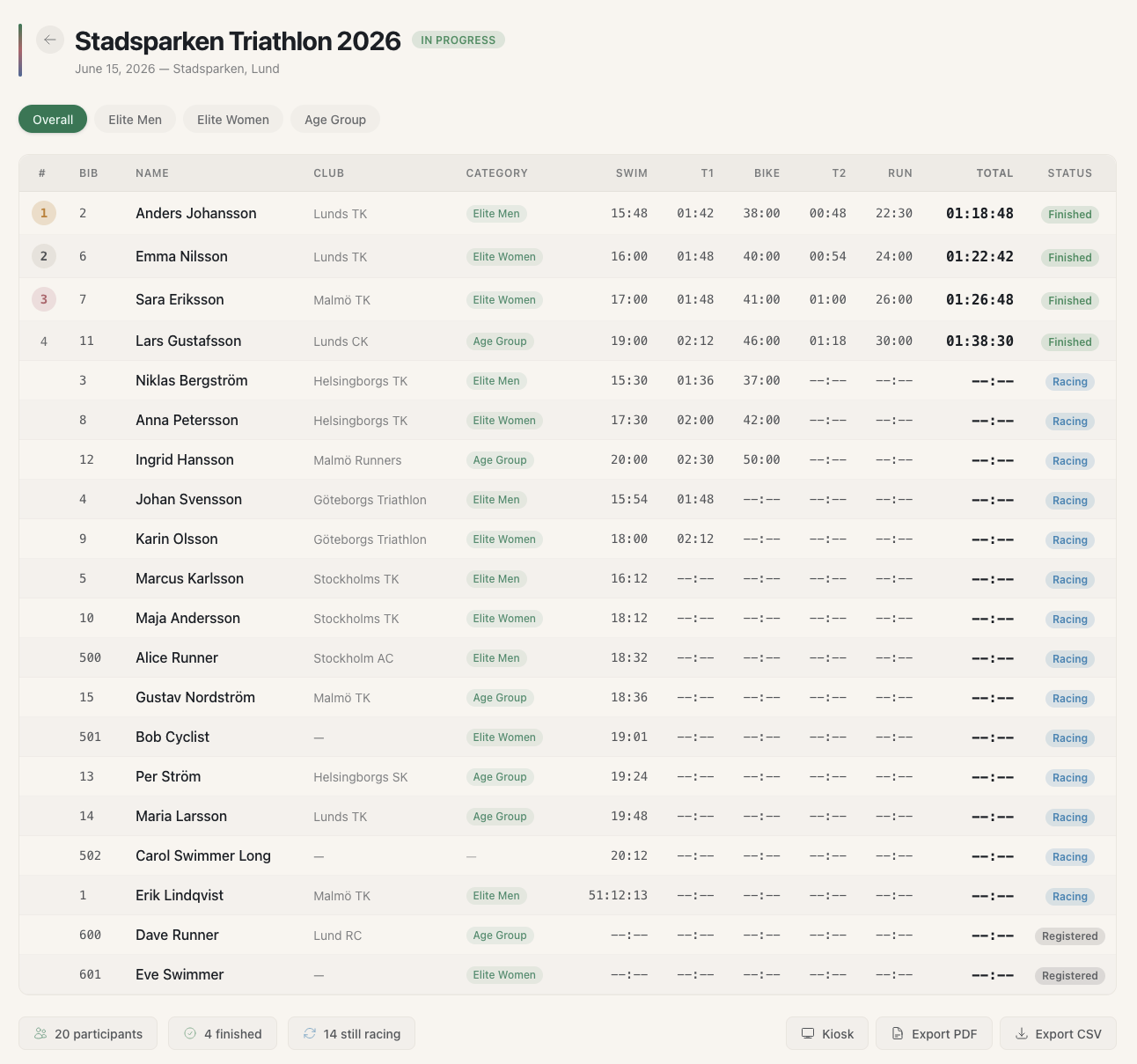Click Lars Gustafsson's Finished status badge
The image size is (1137, 1064).
click(x=1070, y=341)
